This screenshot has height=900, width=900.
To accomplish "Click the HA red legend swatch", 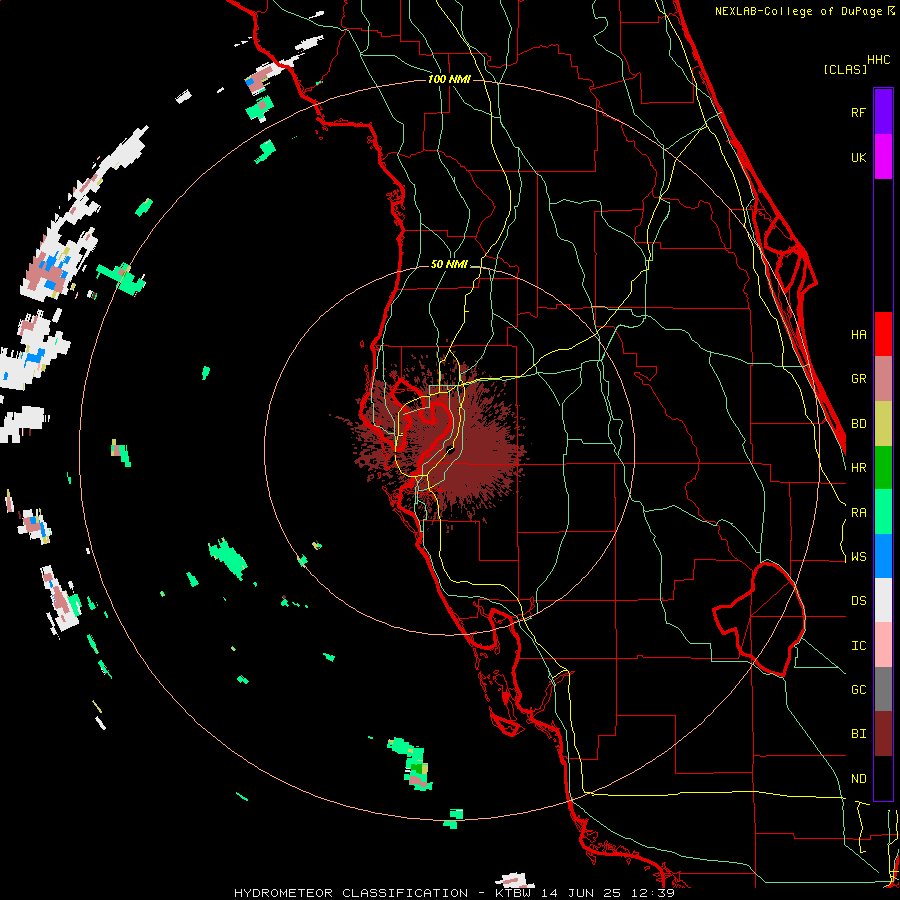I will [883, 334].
